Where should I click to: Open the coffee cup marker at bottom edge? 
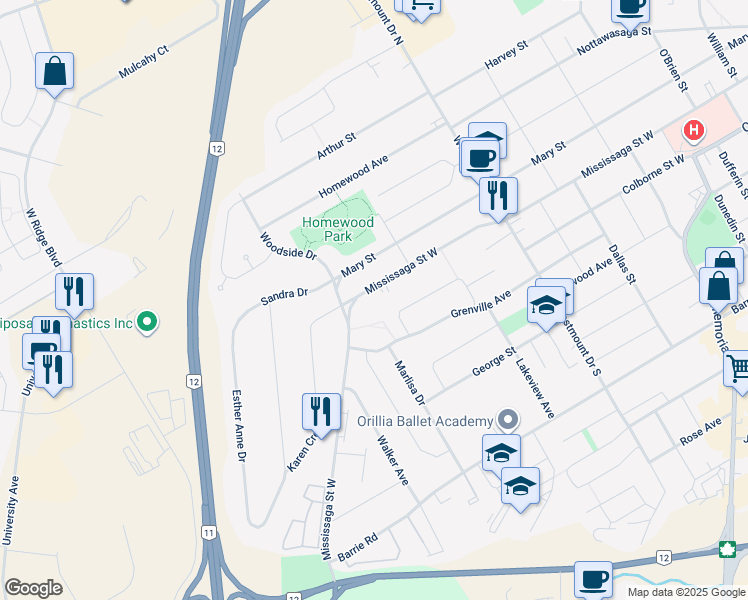[x=593, y=580]
